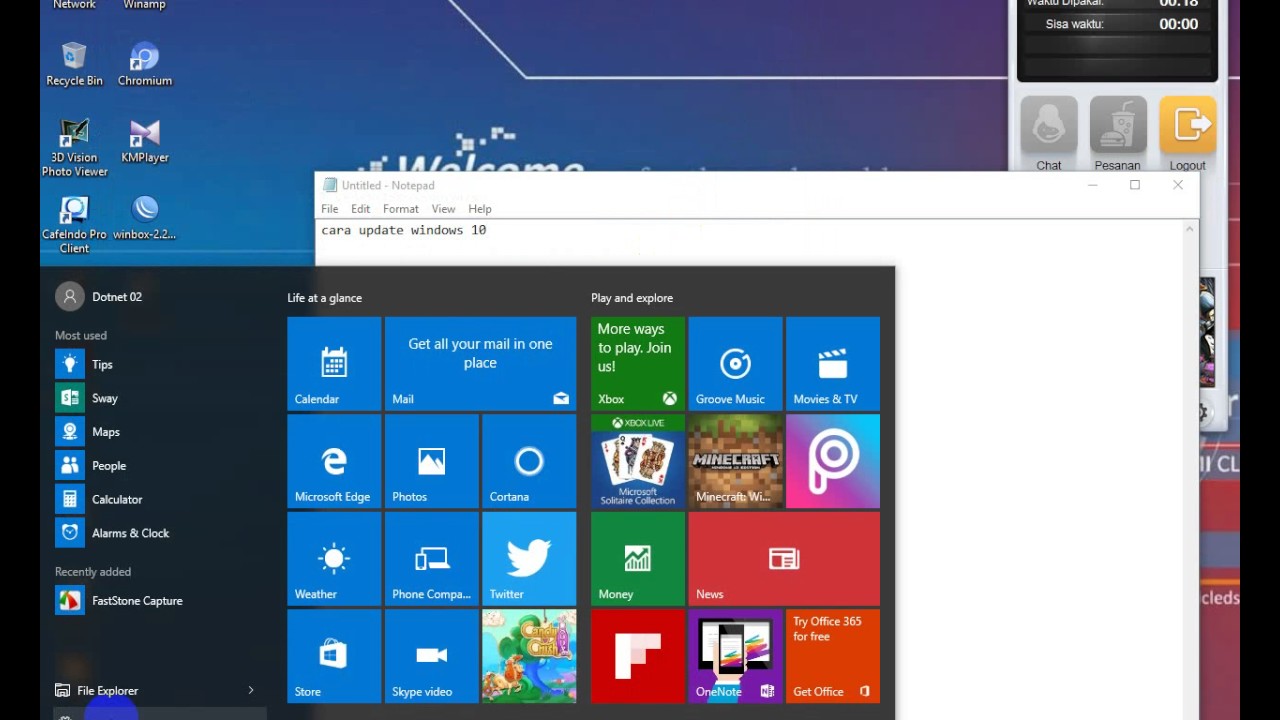Maximize the Notepad window
Screen dimensions: 1280x720
point(1135,185)
